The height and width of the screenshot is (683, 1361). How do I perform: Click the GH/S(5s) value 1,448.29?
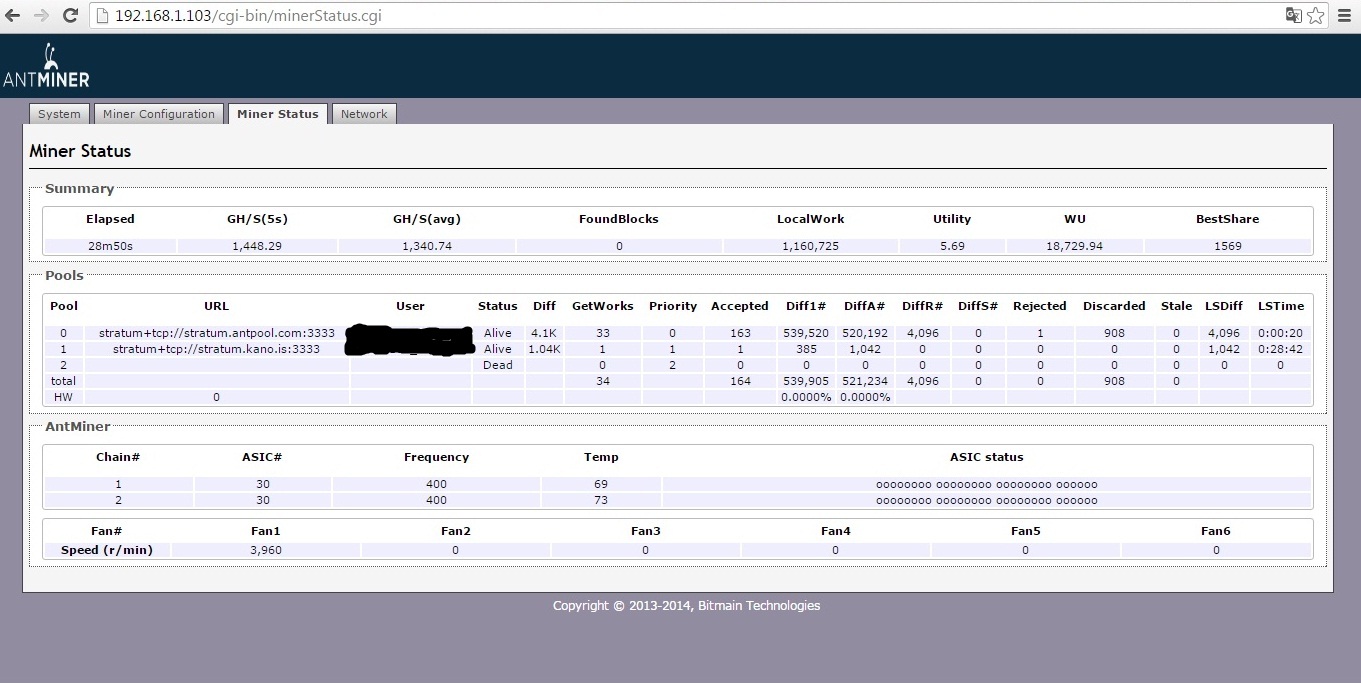tap(257, 246)
